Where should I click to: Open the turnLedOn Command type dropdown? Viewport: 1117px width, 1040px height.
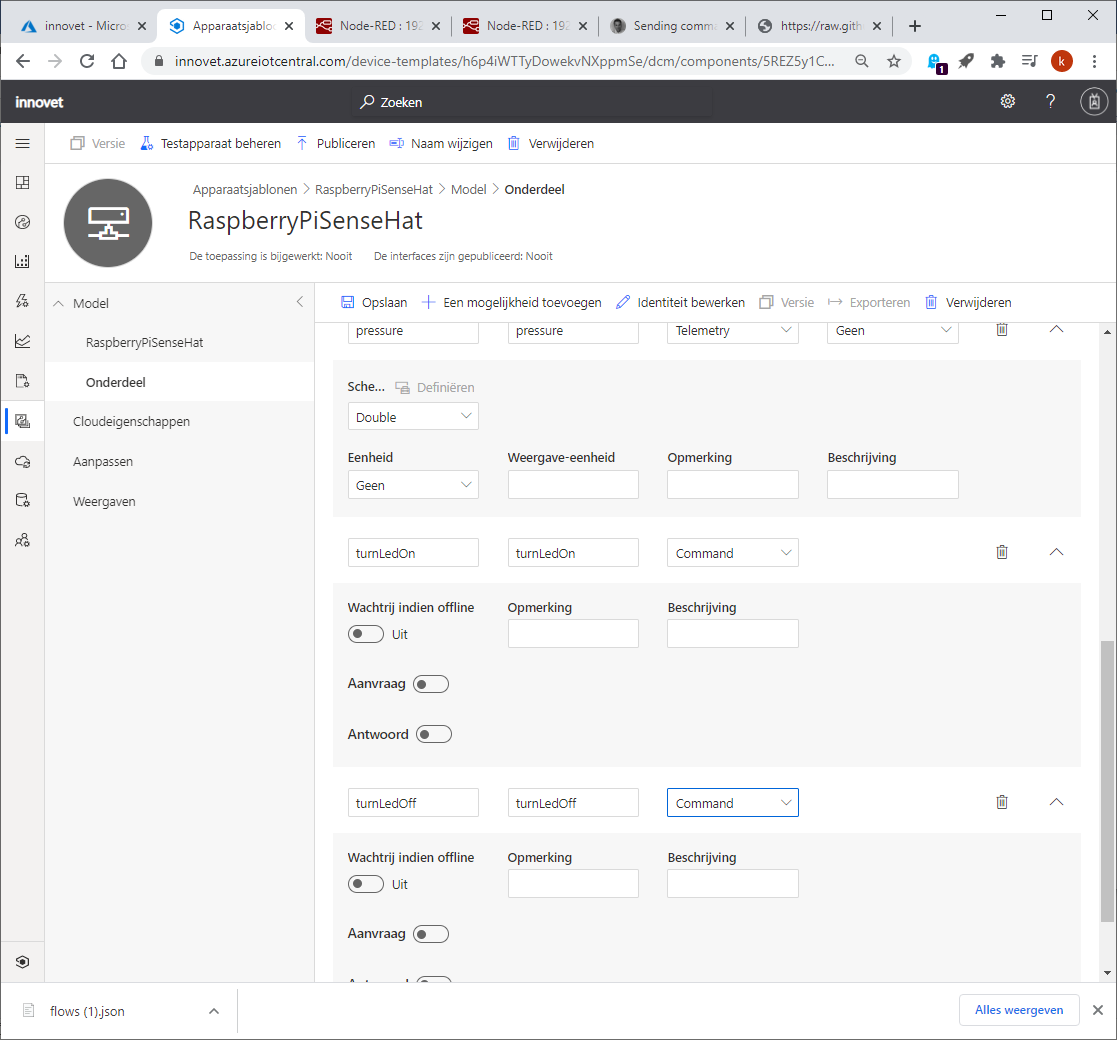[x=732, y=553]
